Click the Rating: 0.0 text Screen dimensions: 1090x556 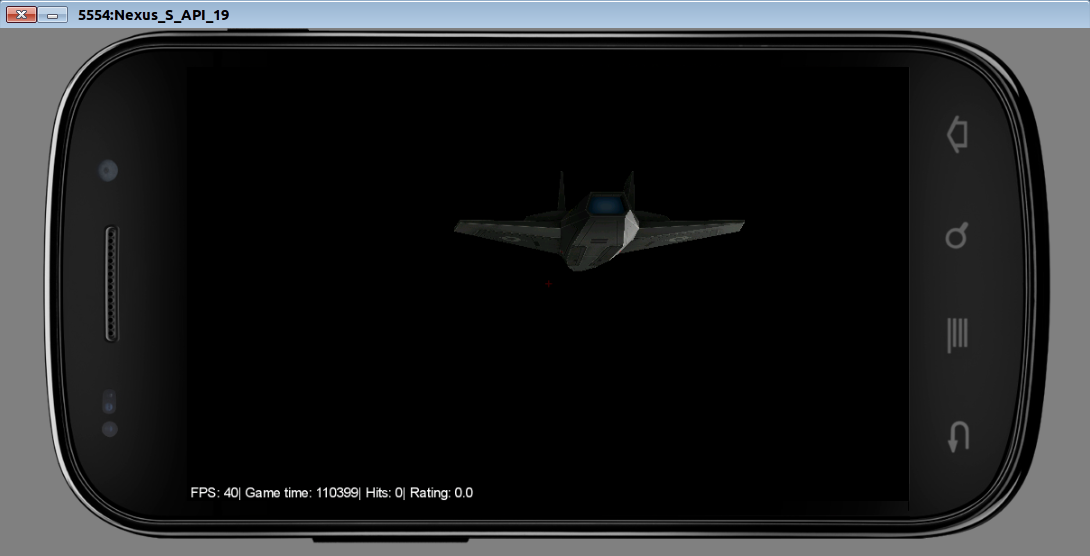441,493
